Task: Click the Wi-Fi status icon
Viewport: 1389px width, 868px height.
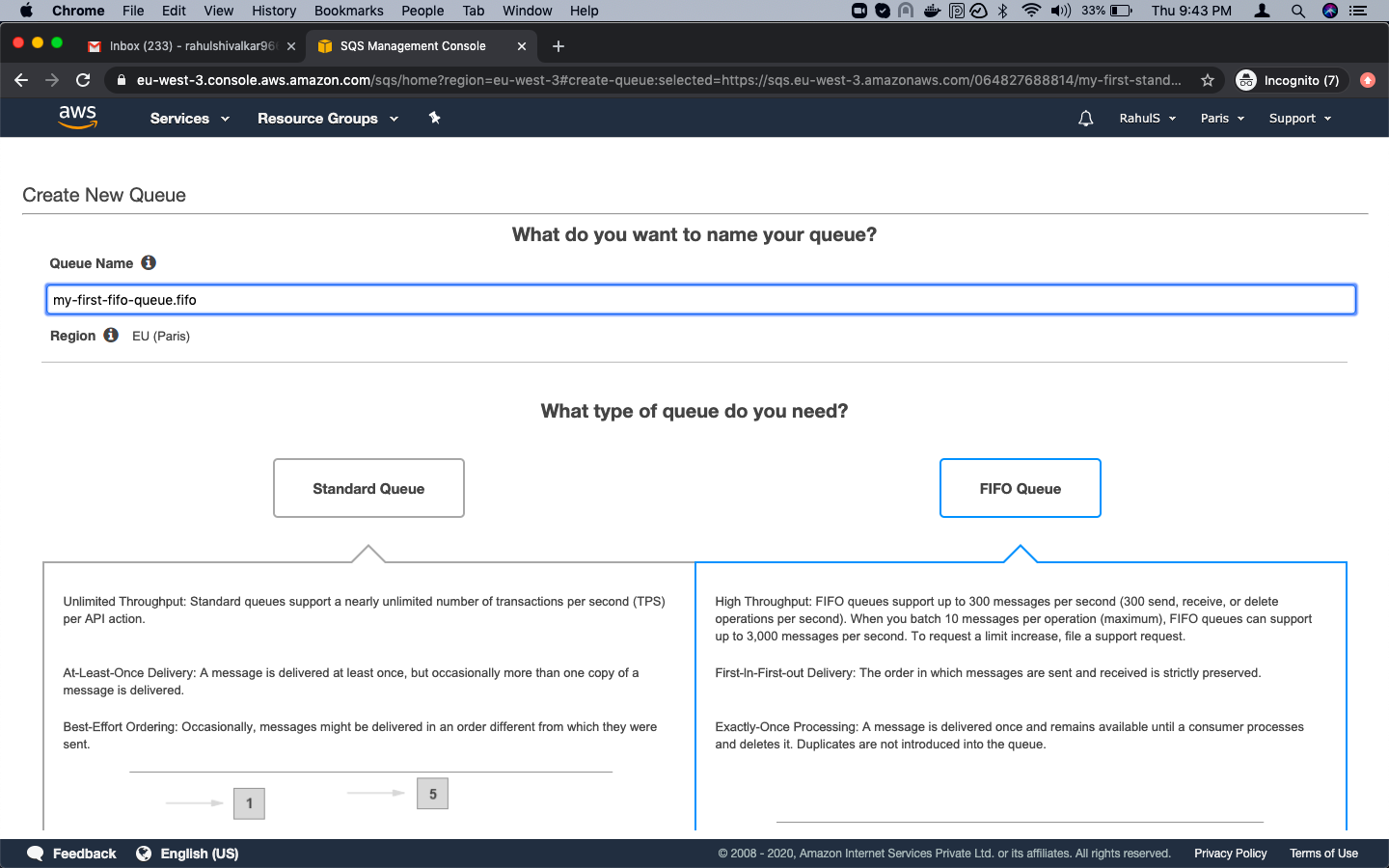Action: pyautogui.click(x=1031, y=11)
